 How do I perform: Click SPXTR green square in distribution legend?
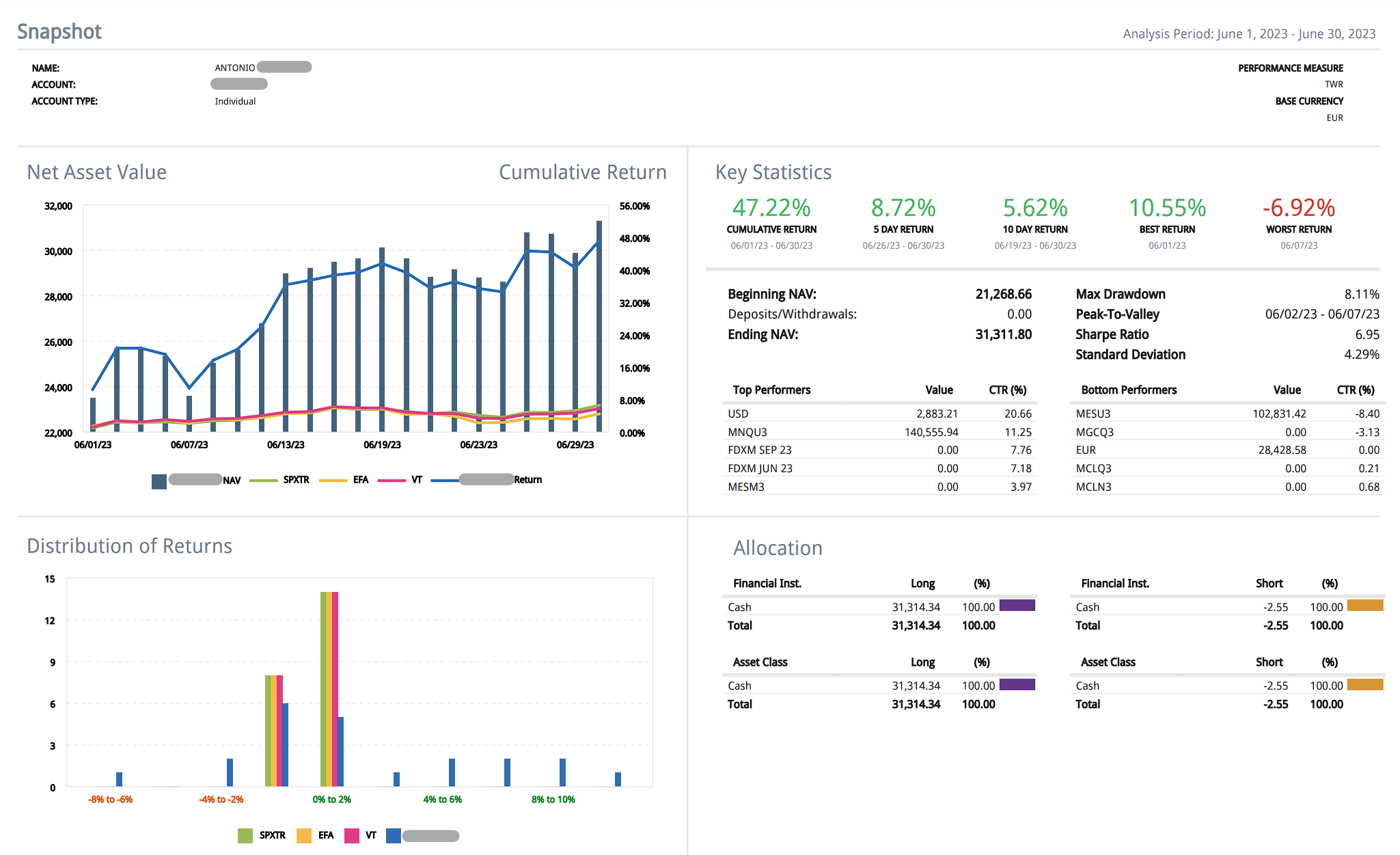click(245, 835)
